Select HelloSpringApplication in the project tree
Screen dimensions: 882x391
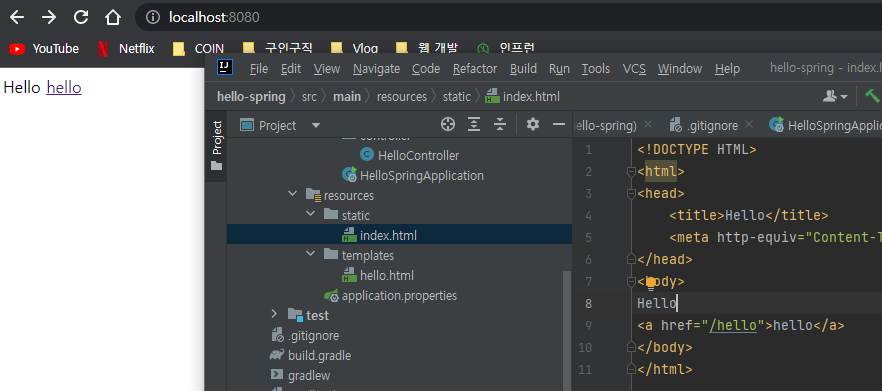tap(412, 176)
